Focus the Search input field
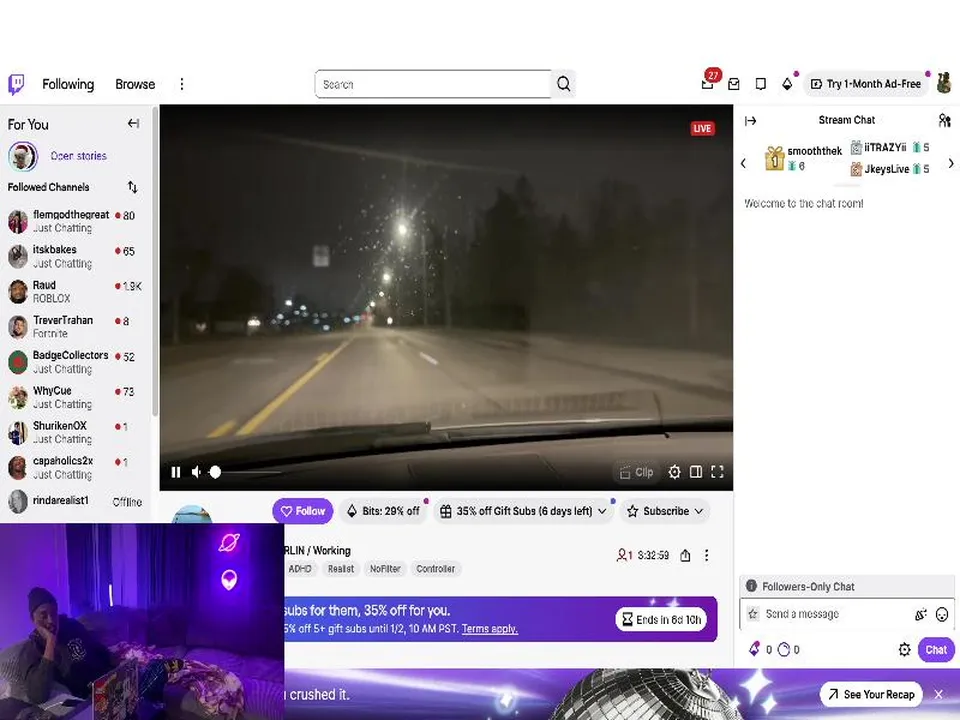The height and width of the screenshot is (720, 960). (x=433, y=84)
